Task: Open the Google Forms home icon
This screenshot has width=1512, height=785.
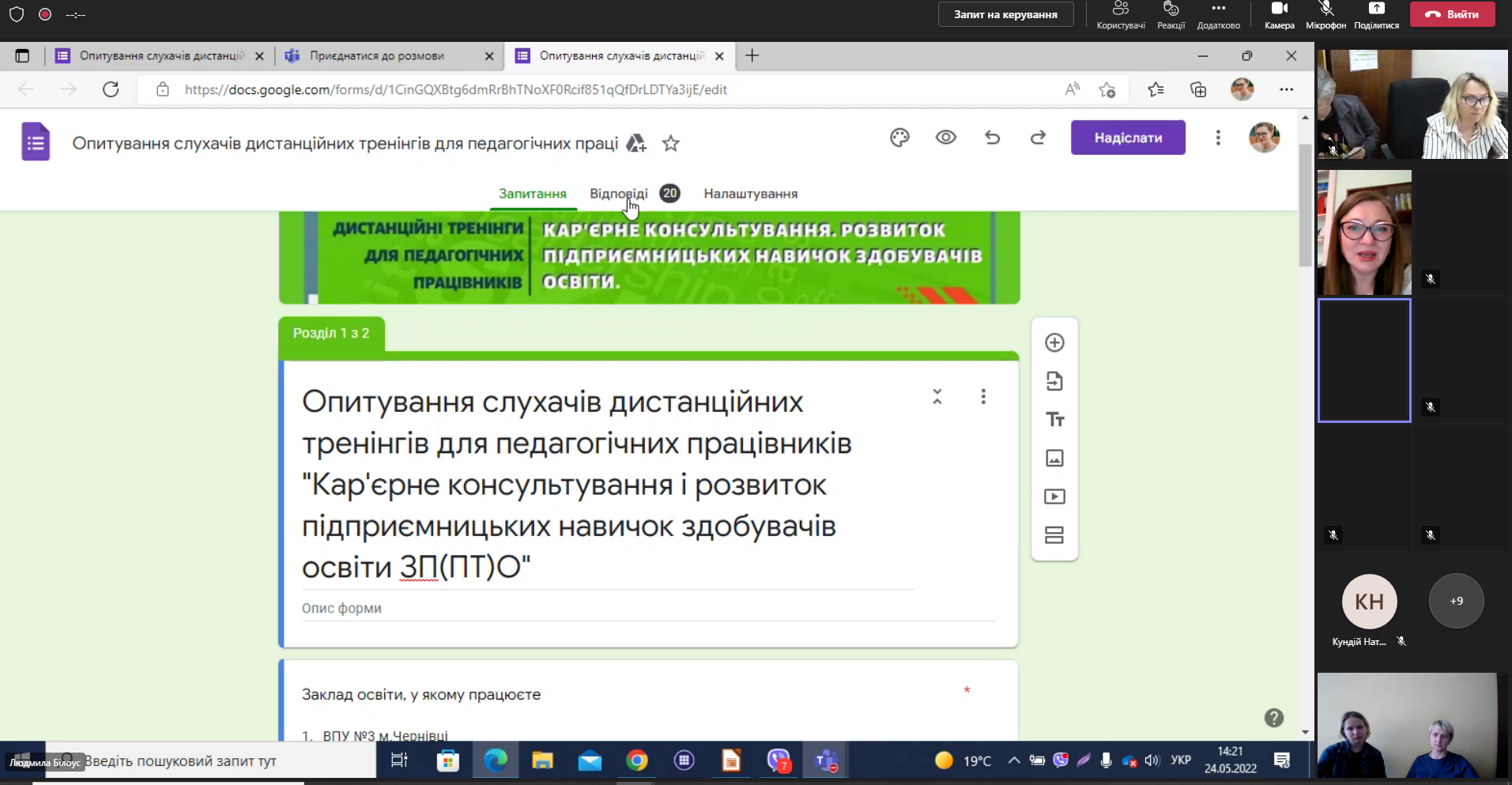Action: [x=36, y=142]
